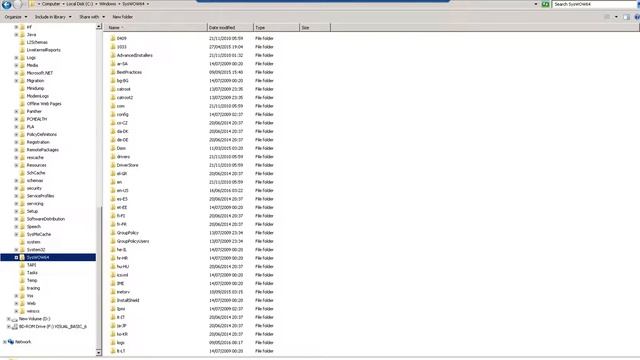Expand the SoftwareDistribution tree node
The width and height of the screenshot is (640, 360).
tap(16, 219)
